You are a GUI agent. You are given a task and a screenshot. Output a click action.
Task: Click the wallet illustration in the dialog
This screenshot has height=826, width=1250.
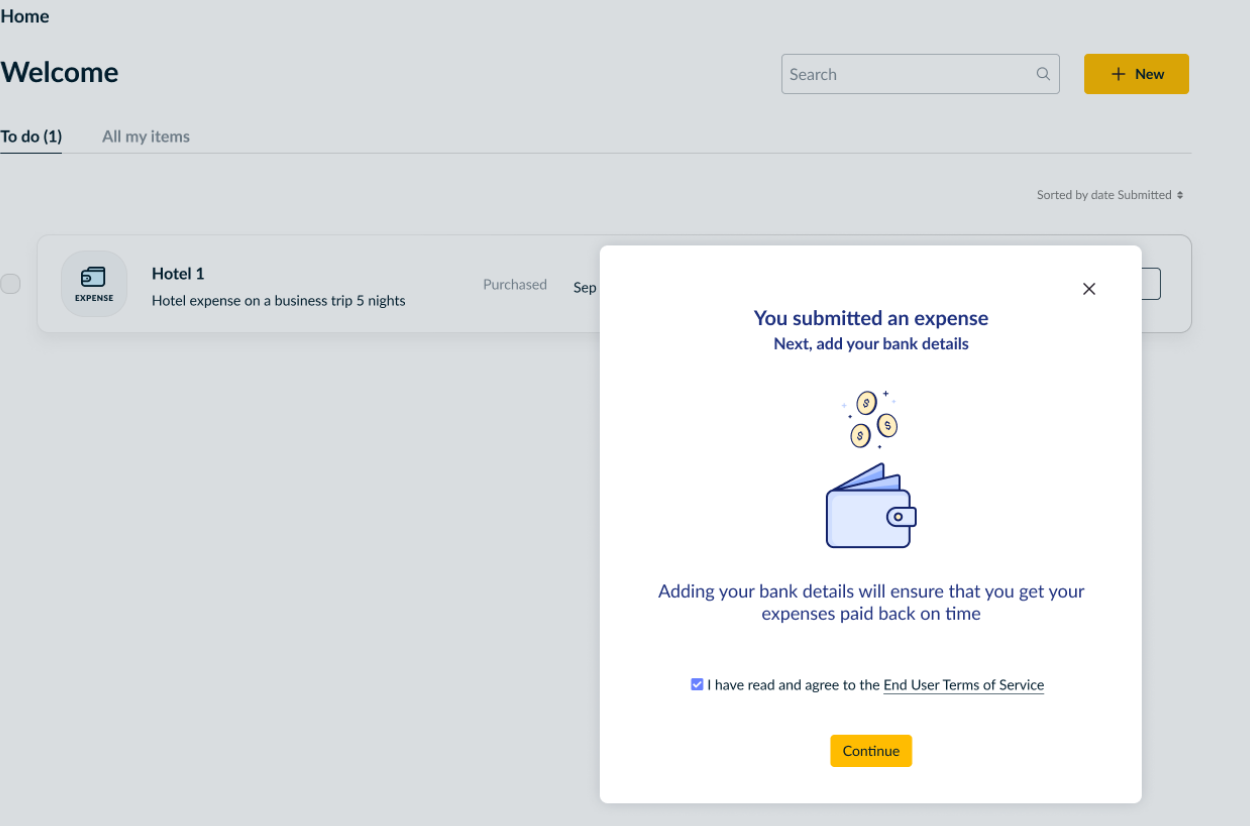(x=870, y=507)
